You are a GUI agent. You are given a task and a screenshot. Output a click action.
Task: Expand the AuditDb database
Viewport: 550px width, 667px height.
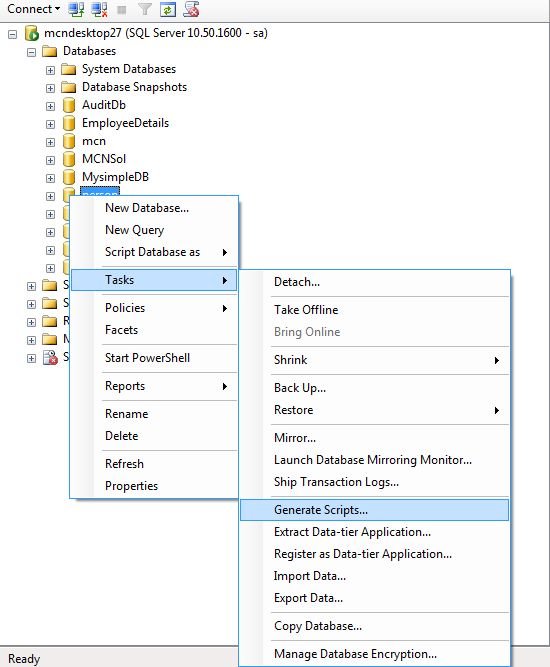point(50,106)
